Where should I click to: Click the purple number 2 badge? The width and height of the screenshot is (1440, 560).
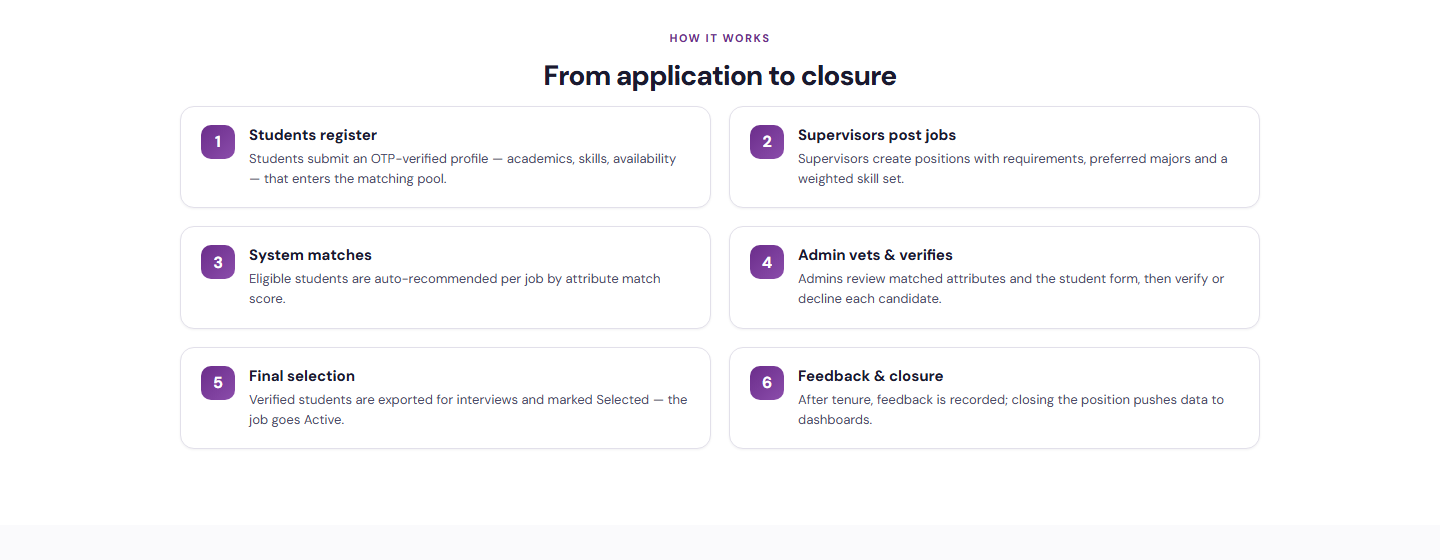(x=767, y=142)
